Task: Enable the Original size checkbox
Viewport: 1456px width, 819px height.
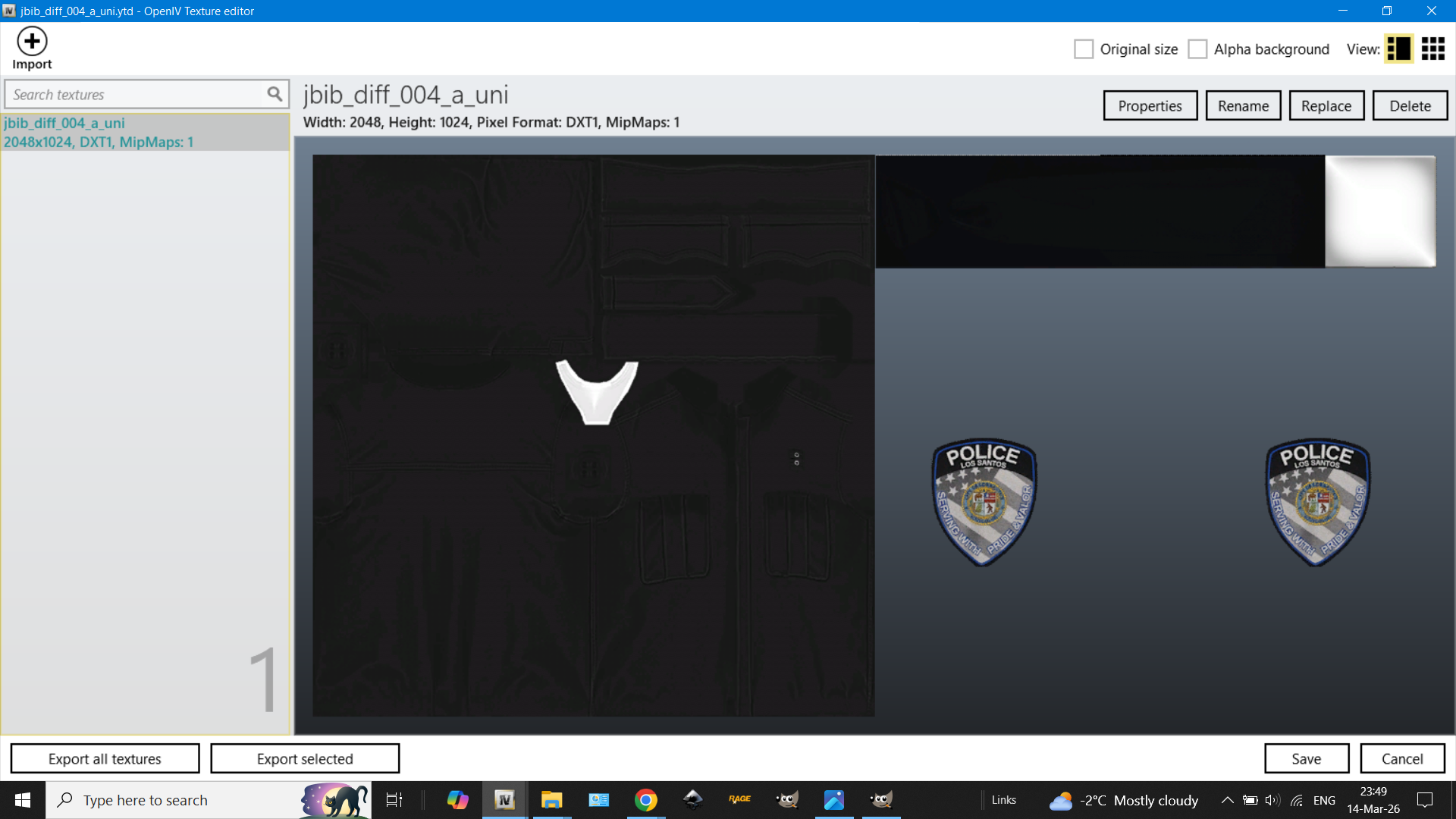Action: click(1084, 49)
